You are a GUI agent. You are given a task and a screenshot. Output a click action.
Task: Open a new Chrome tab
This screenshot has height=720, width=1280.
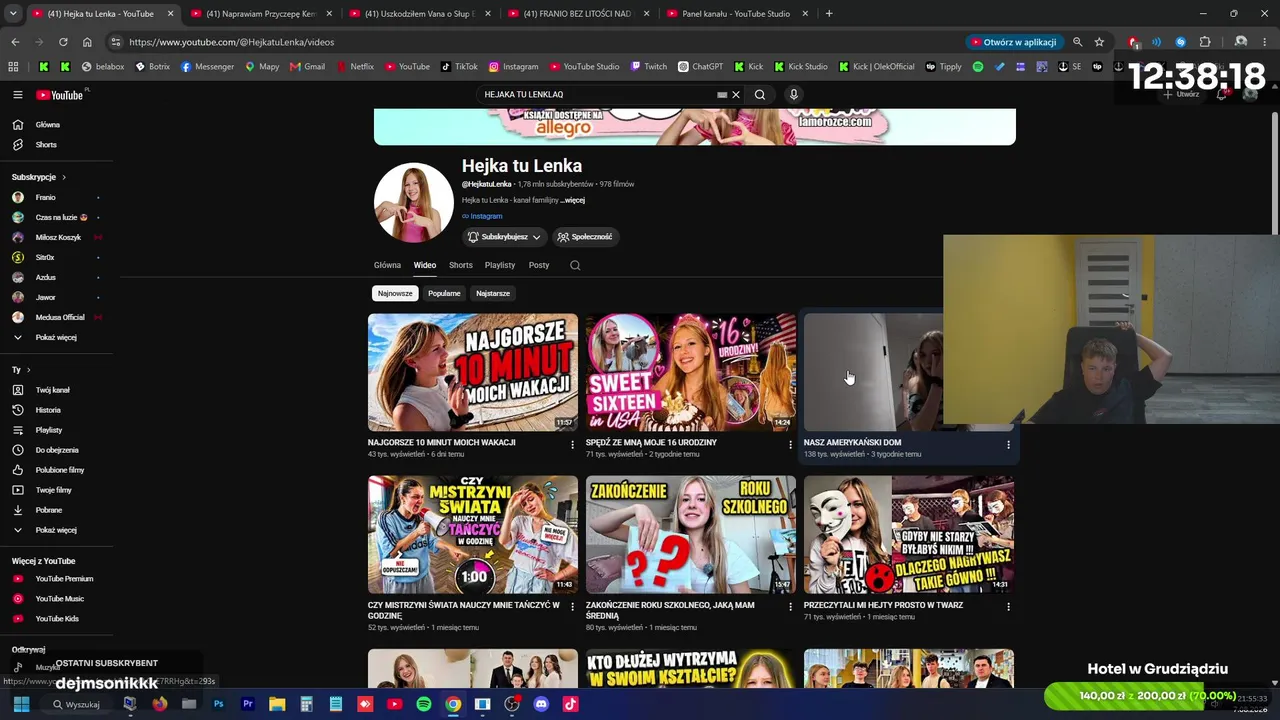tap(829, 14)
